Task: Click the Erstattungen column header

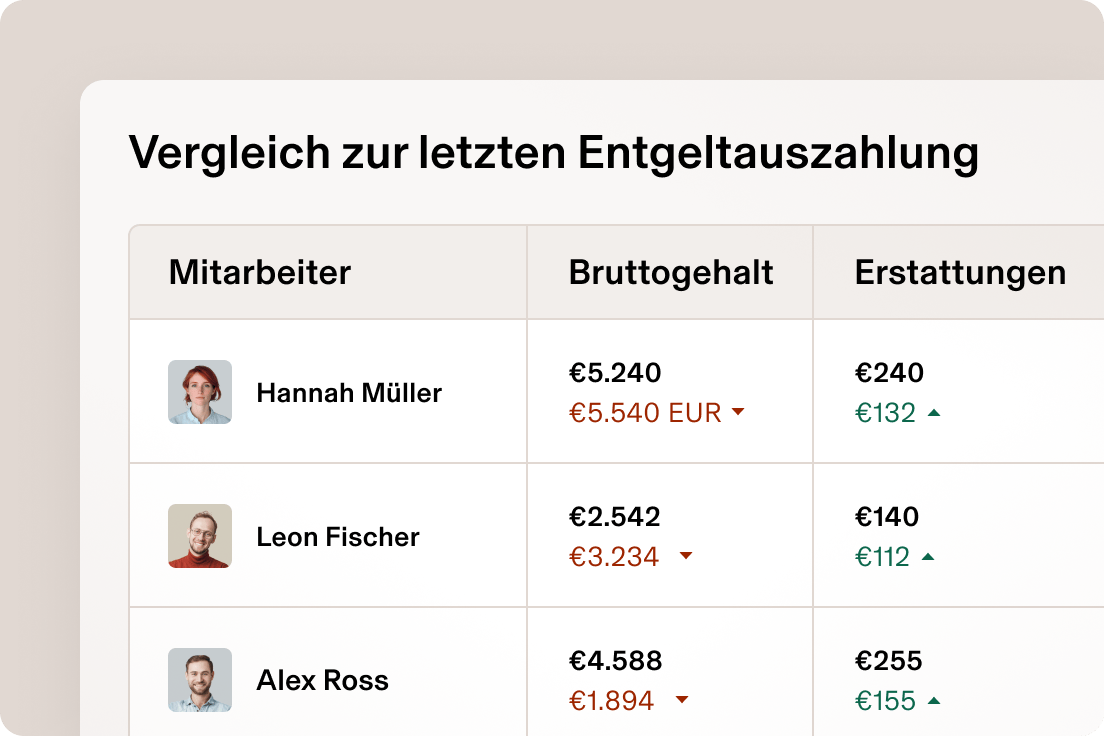Action: [x=958, y=272]
